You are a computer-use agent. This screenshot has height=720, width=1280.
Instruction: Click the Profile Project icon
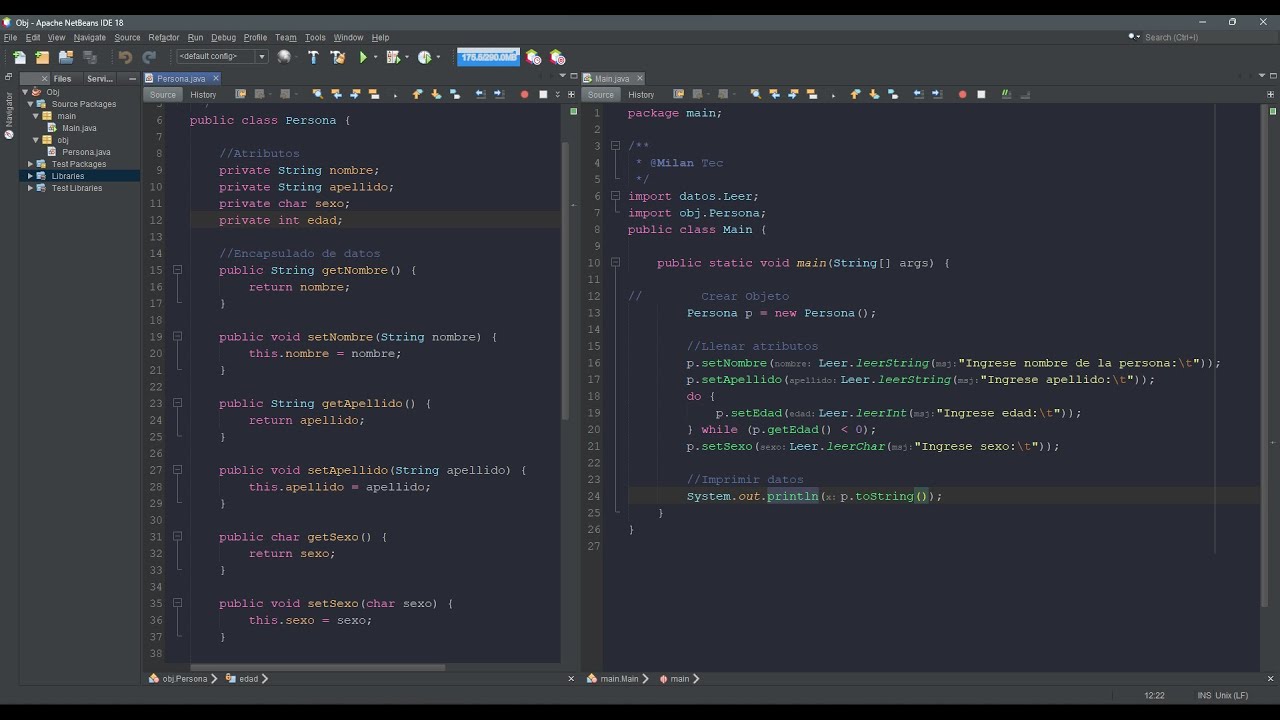tap(425, 57)
